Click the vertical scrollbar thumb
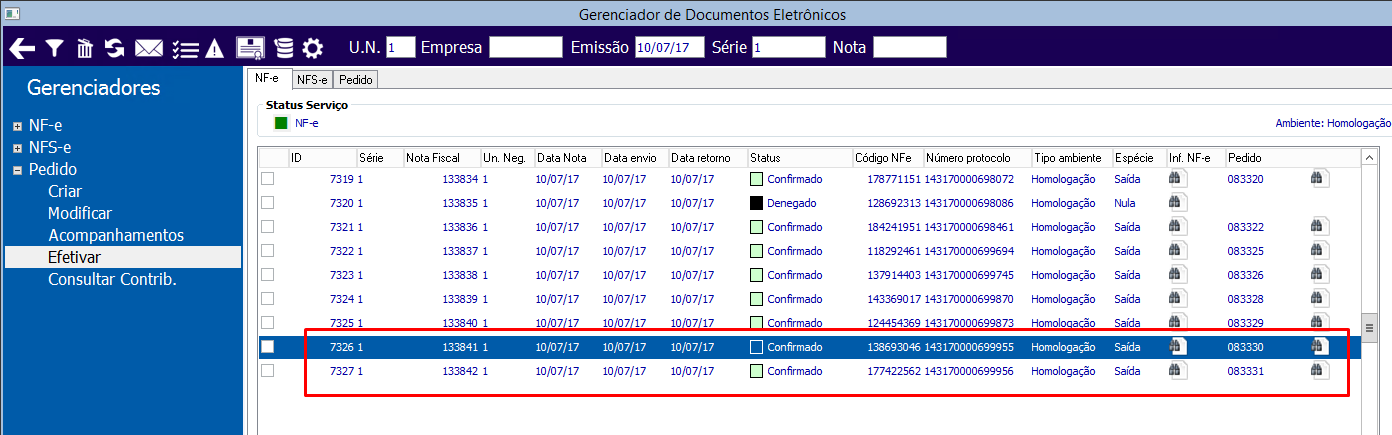Viewport: 1392px width, 435px height. point(1368,326)
